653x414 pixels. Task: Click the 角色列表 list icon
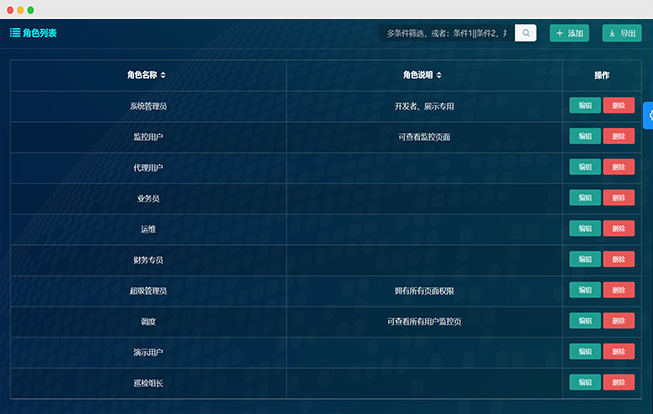(x=15, y=33)
